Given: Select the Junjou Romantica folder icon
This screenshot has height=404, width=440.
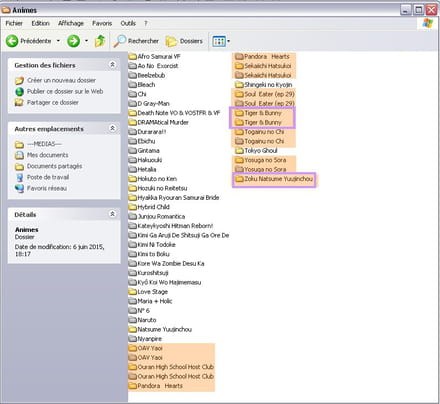Looking at the screenshot, I should [133, 216].
